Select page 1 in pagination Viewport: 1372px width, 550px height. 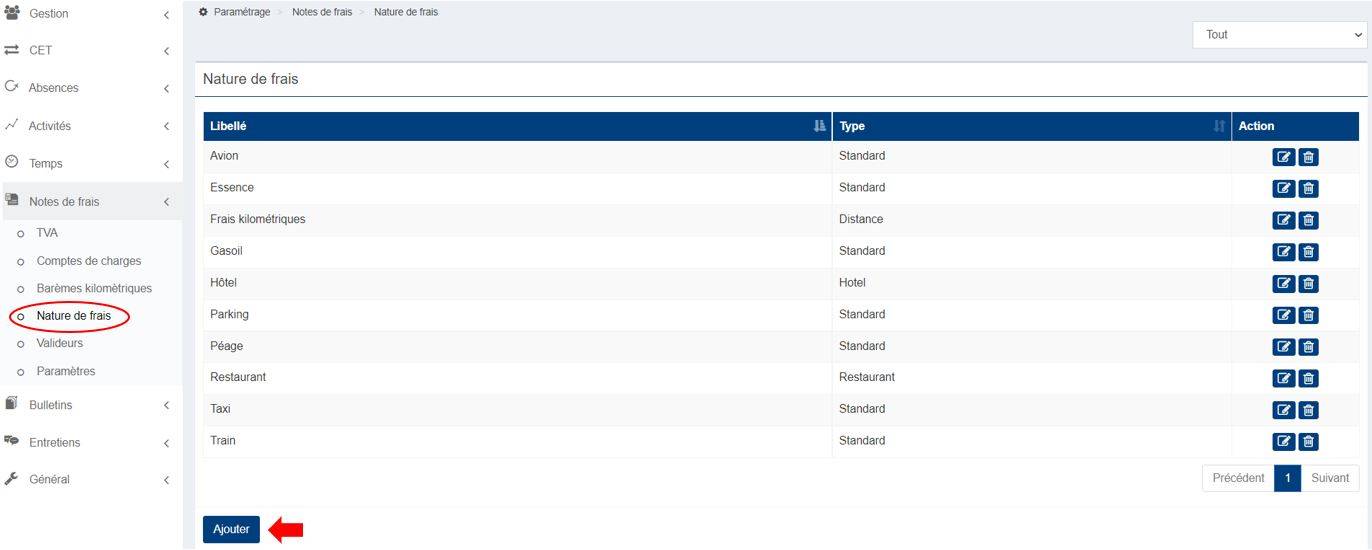[1287, 478]
